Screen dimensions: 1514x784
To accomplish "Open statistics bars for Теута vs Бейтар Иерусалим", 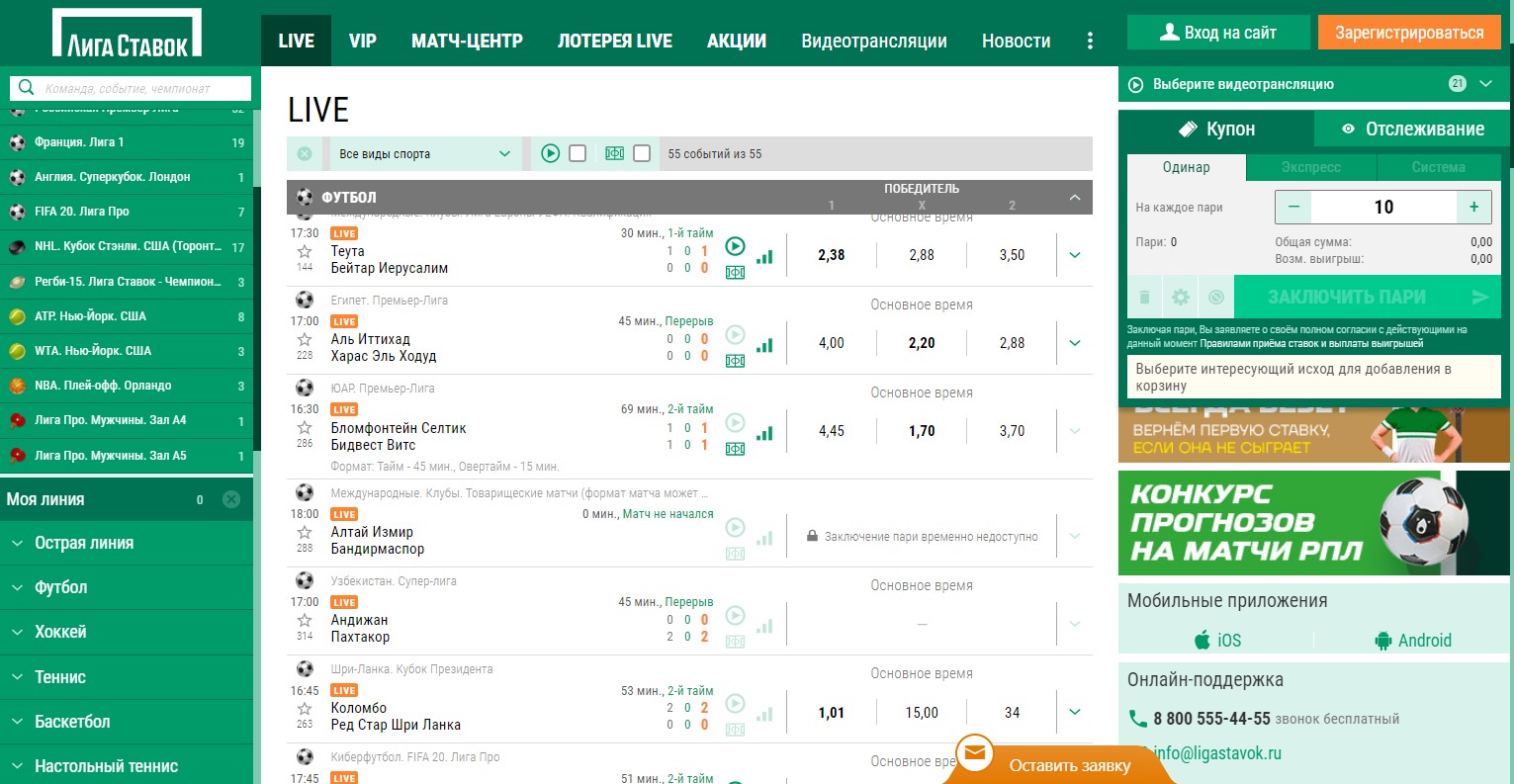I will point(764,257).
